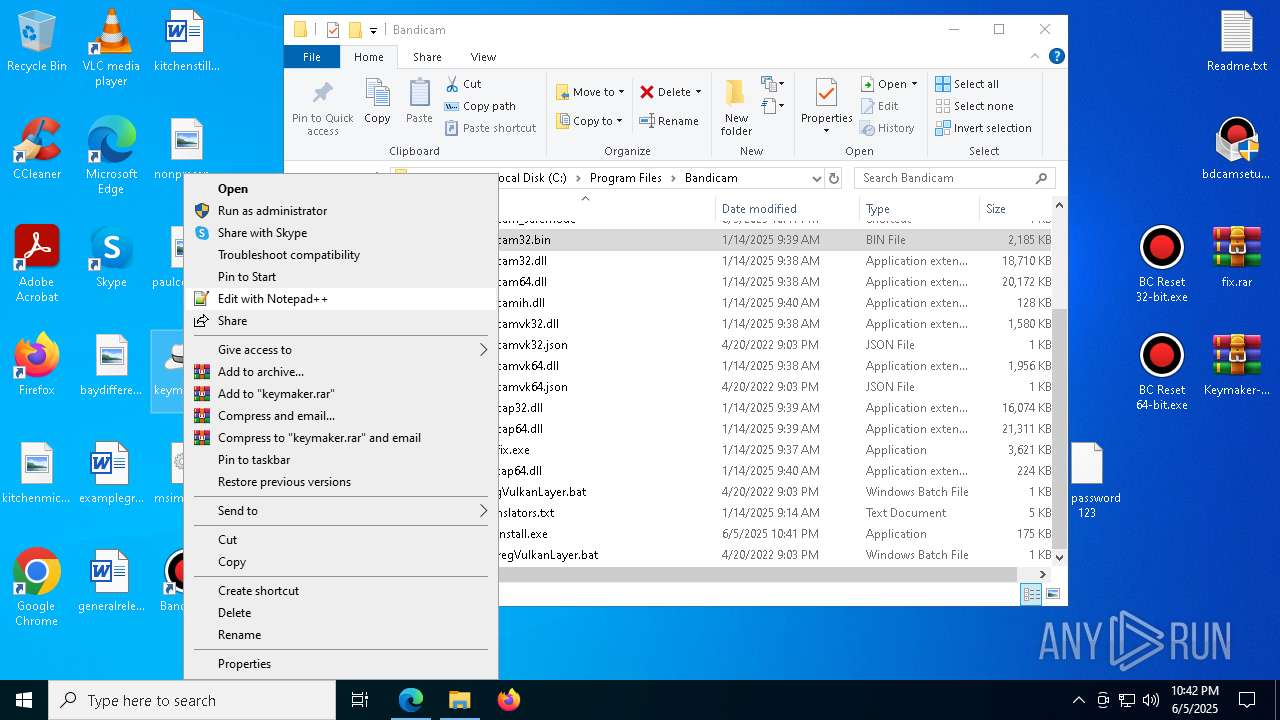The image size is (1280, 720).
Task: Open the File tab in Explorer
Action: coord(312,57)
